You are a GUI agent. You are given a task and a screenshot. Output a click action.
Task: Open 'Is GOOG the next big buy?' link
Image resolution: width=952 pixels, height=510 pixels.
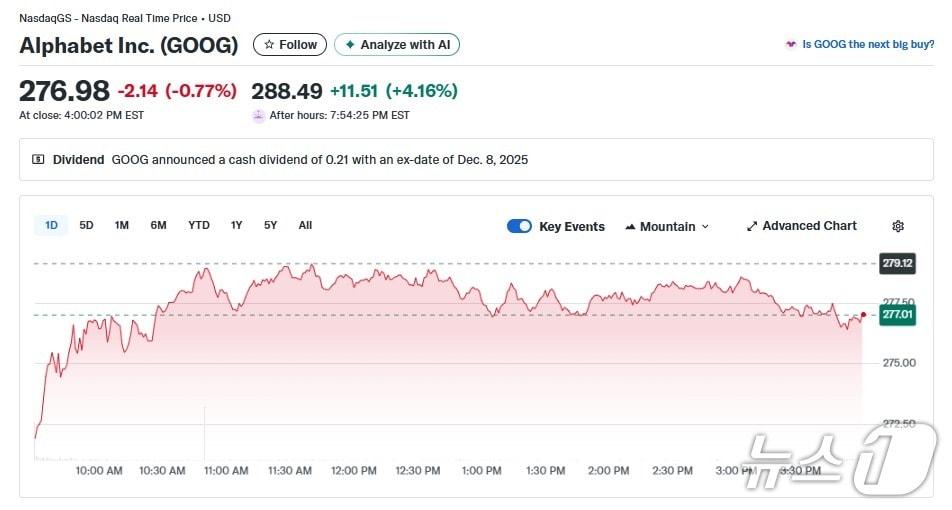[868, 45]
